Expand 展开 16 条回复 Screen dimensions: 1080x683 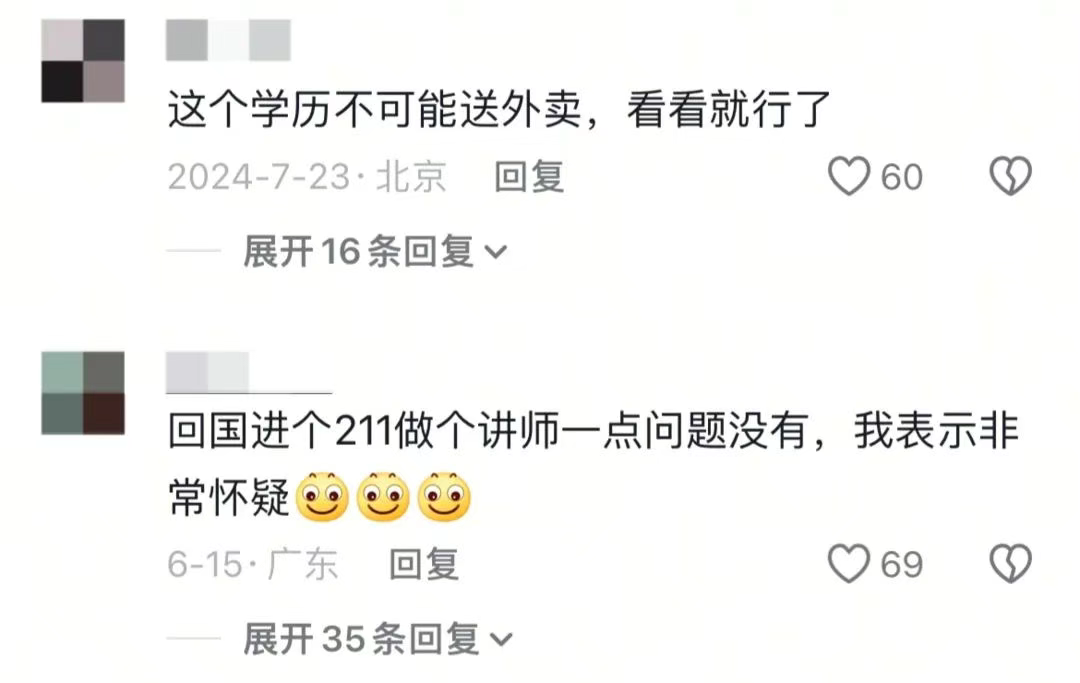(375, 251)
